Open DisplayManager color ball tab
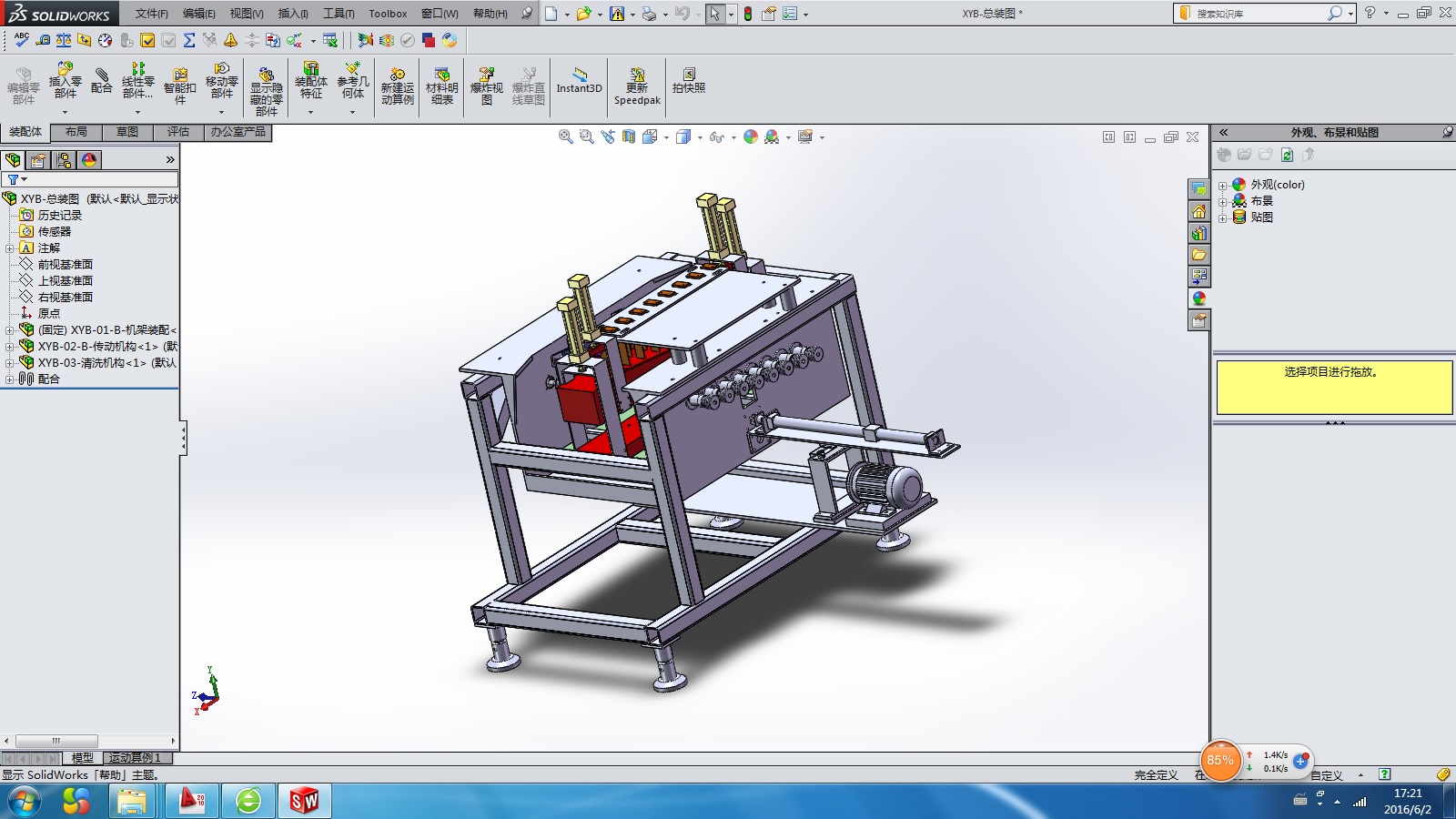The height and width of the screenshot is (819, 1456). 89,160
